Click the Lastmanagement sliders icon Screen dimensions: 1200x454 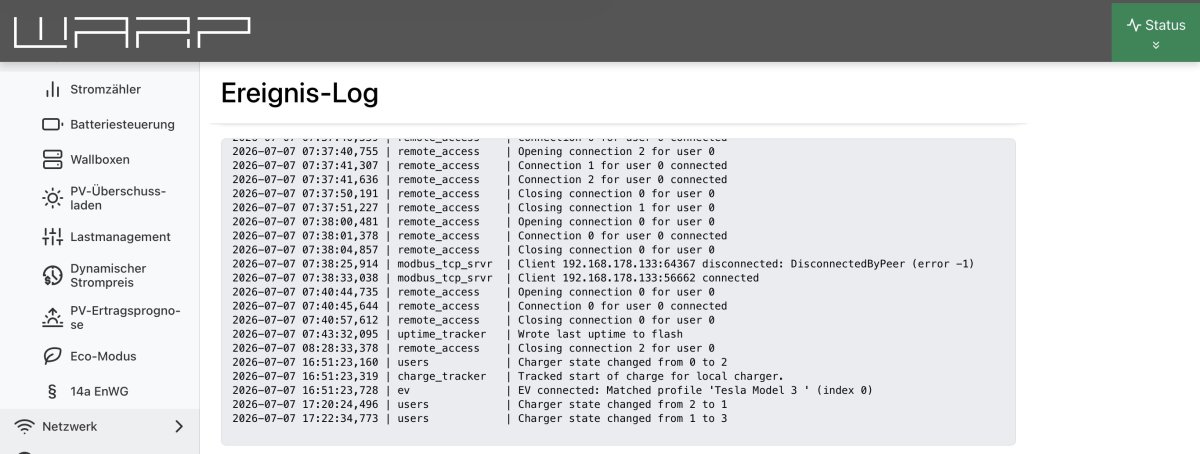52,237
